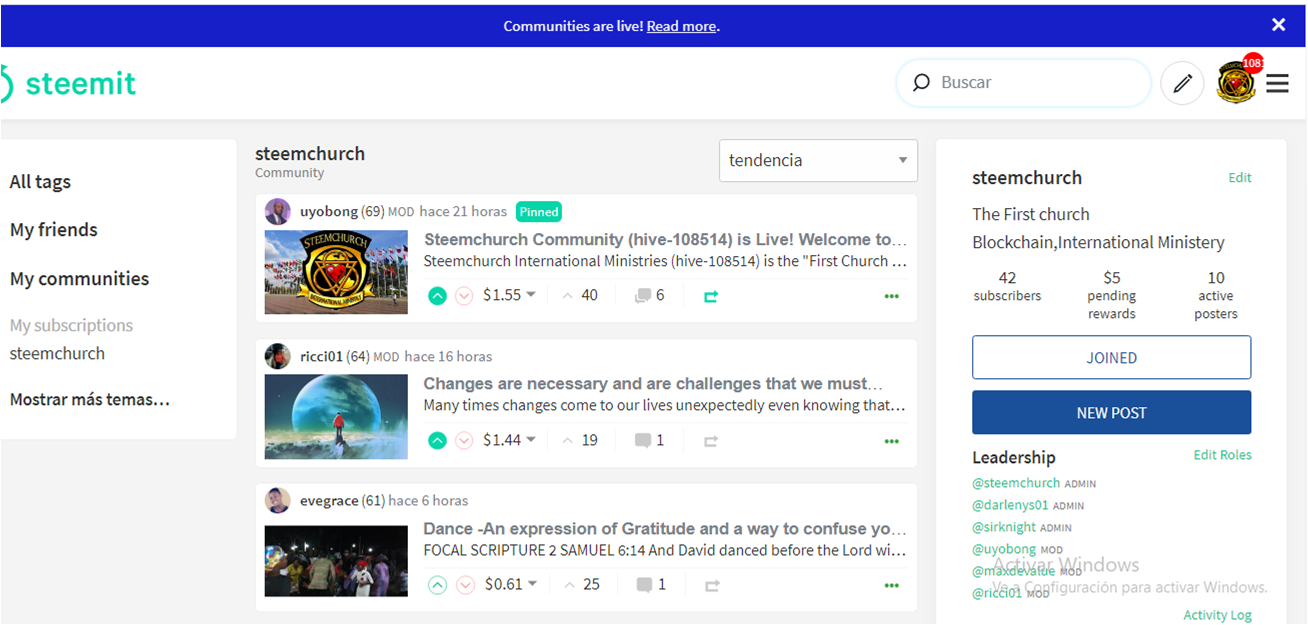The image size is (1308, 625).
Task: Open the @sirknight admin profile link
Action: tap(1004, 527)
